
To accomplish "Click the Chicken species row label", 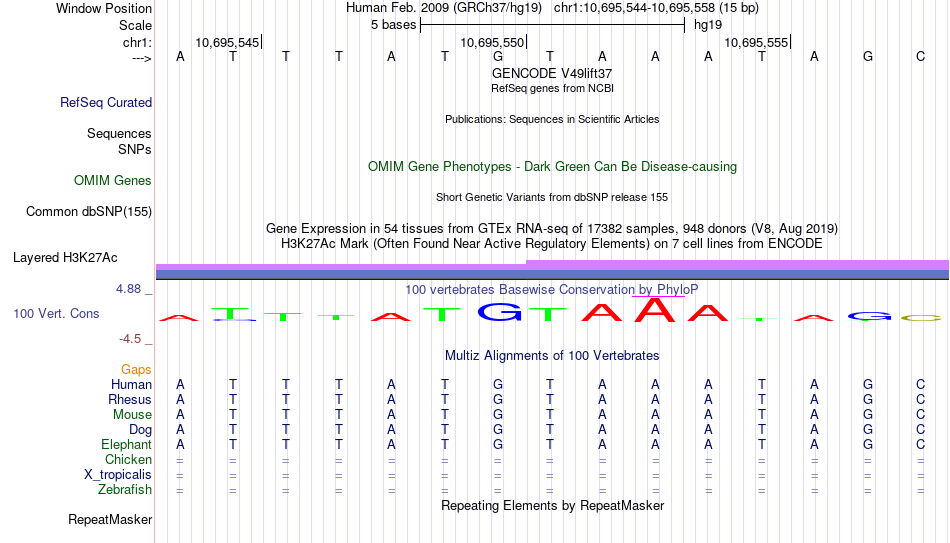I will pos(128,459).
